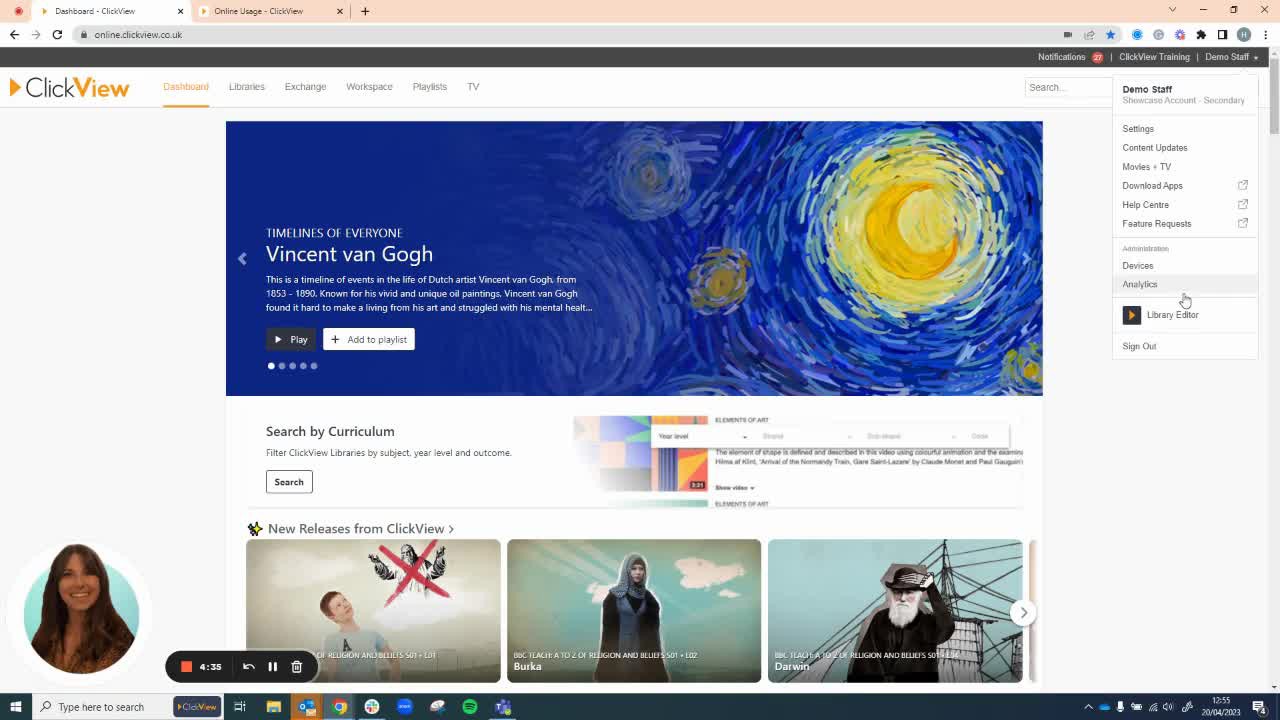Collapse the Demo Staff dropdown menu

coord(1231,57)
